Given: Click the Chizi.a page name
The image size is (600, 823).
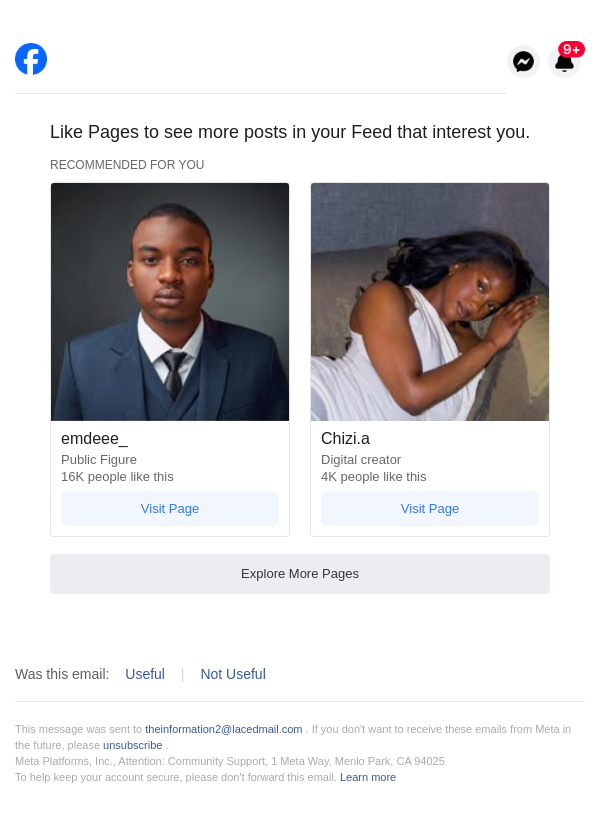Looking at the screenshot, I should click(345, 438).
